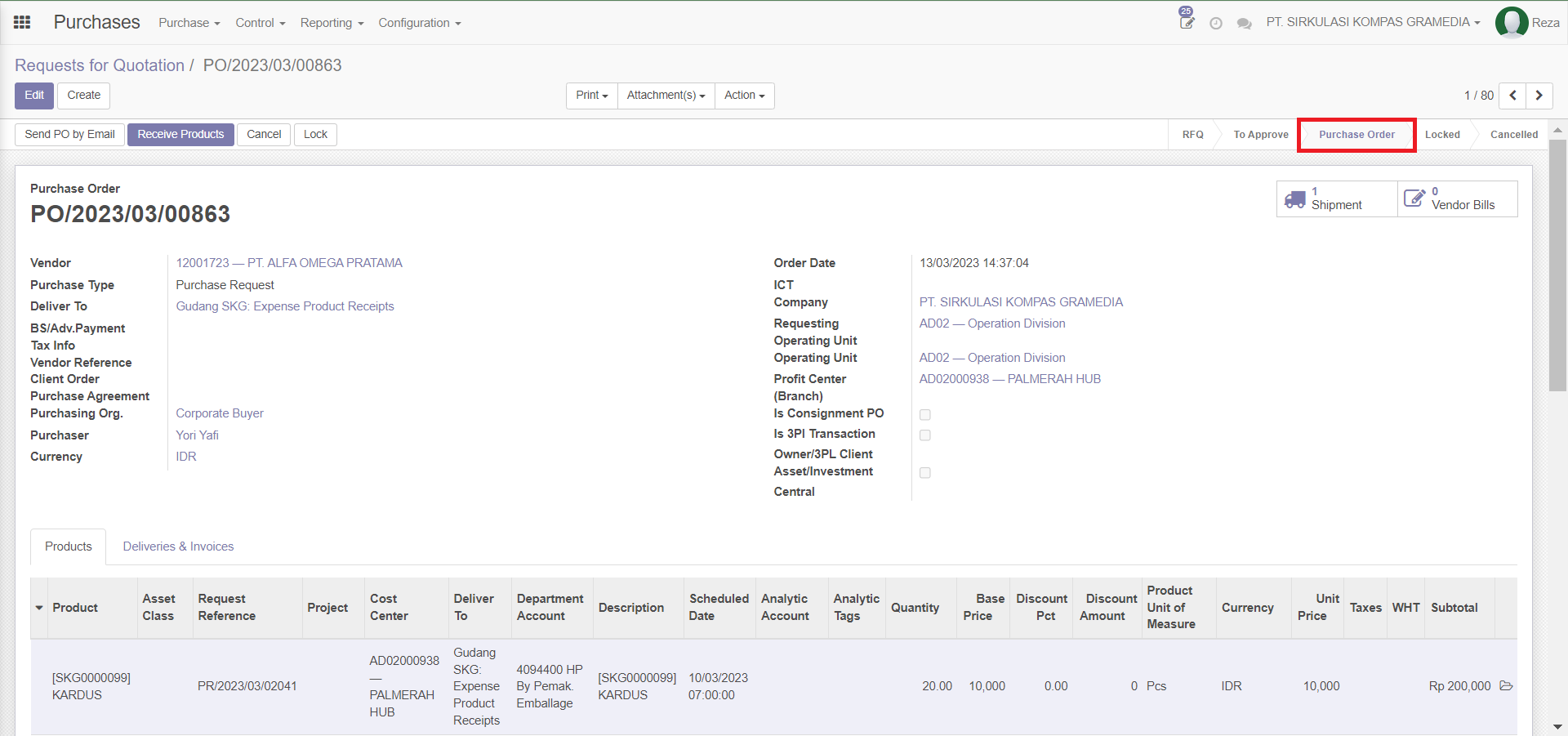Screen dimensions: 1568x736
Task: Click the vertical scrollbar thumb
Action: 1557,265
